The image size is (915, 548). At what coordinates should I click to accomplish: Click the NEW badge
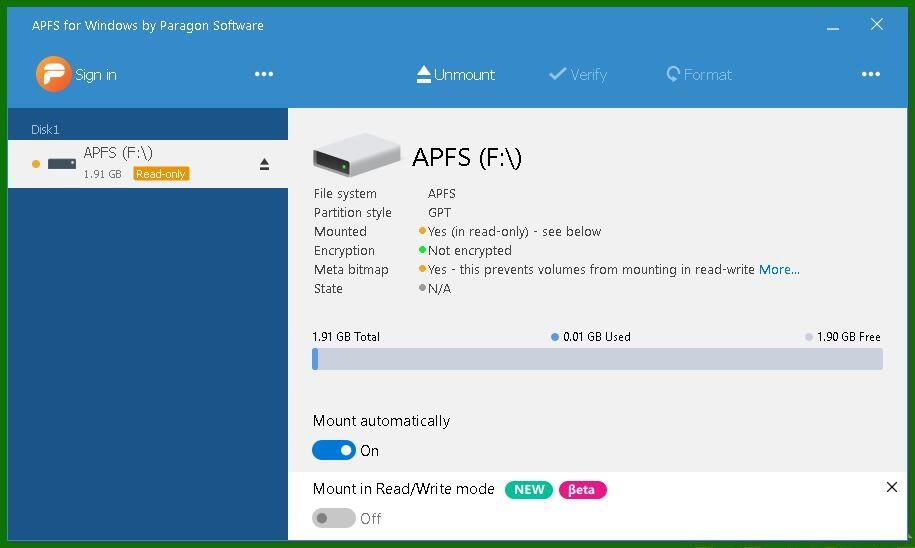[x=529, y=490]
